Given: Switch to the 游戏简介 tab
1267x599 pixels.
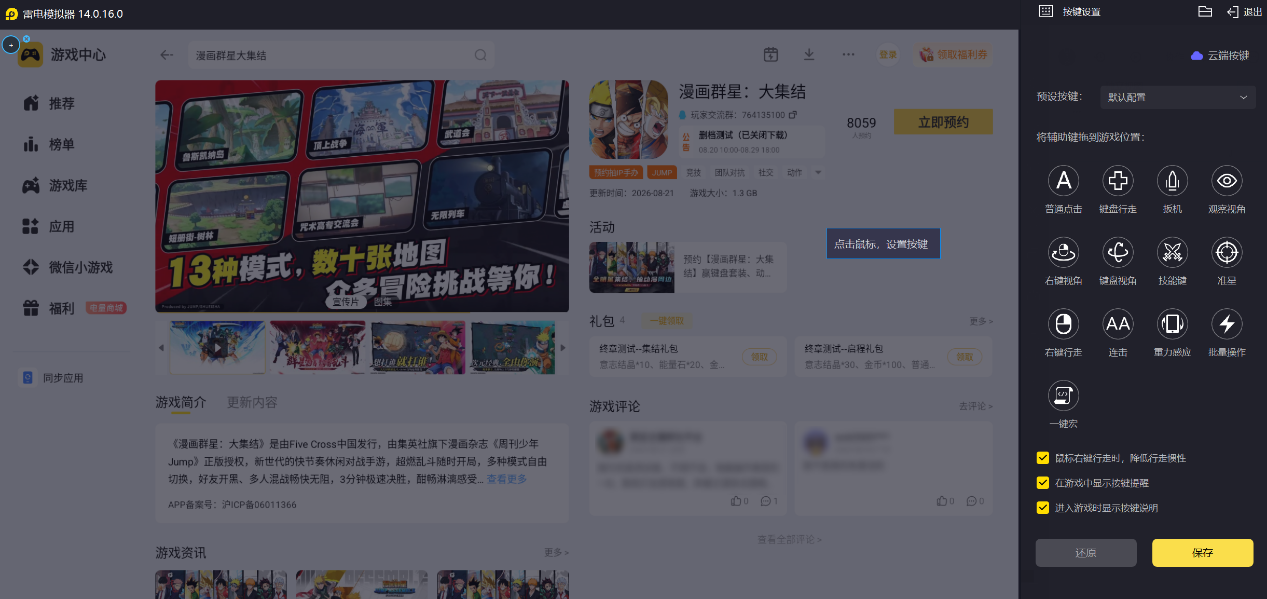Looking at the screenshot, I should tap(180, 402).
